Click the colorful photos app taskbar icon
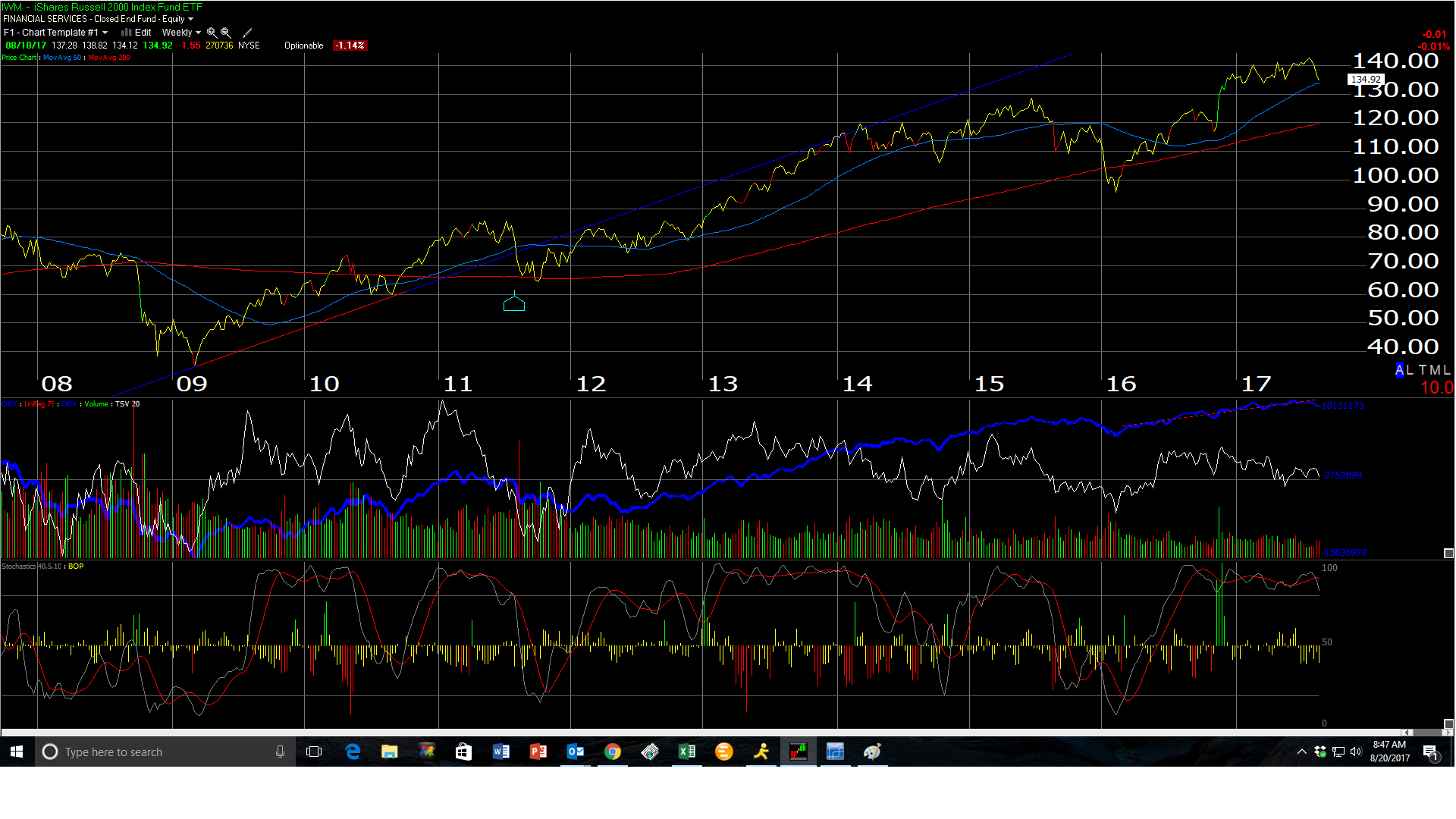 [427, 752]
